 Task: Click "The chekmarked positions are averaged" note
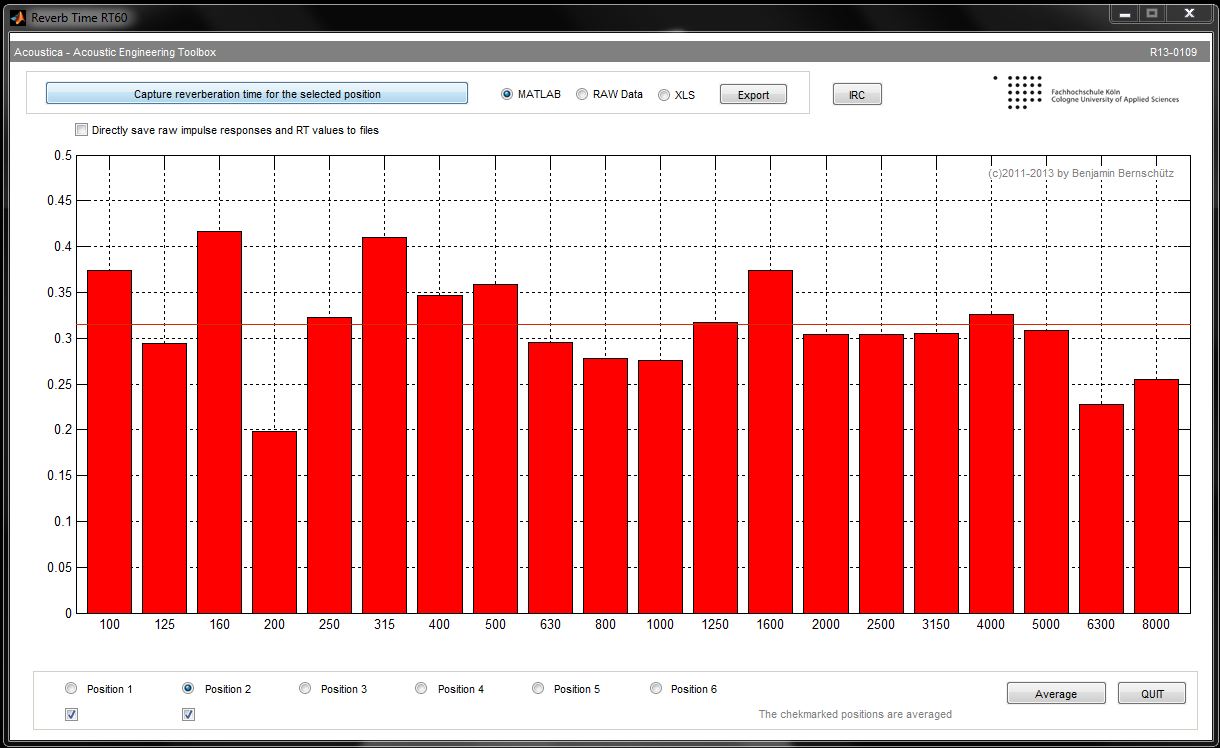pyautogui.click(x=855, y=714)
